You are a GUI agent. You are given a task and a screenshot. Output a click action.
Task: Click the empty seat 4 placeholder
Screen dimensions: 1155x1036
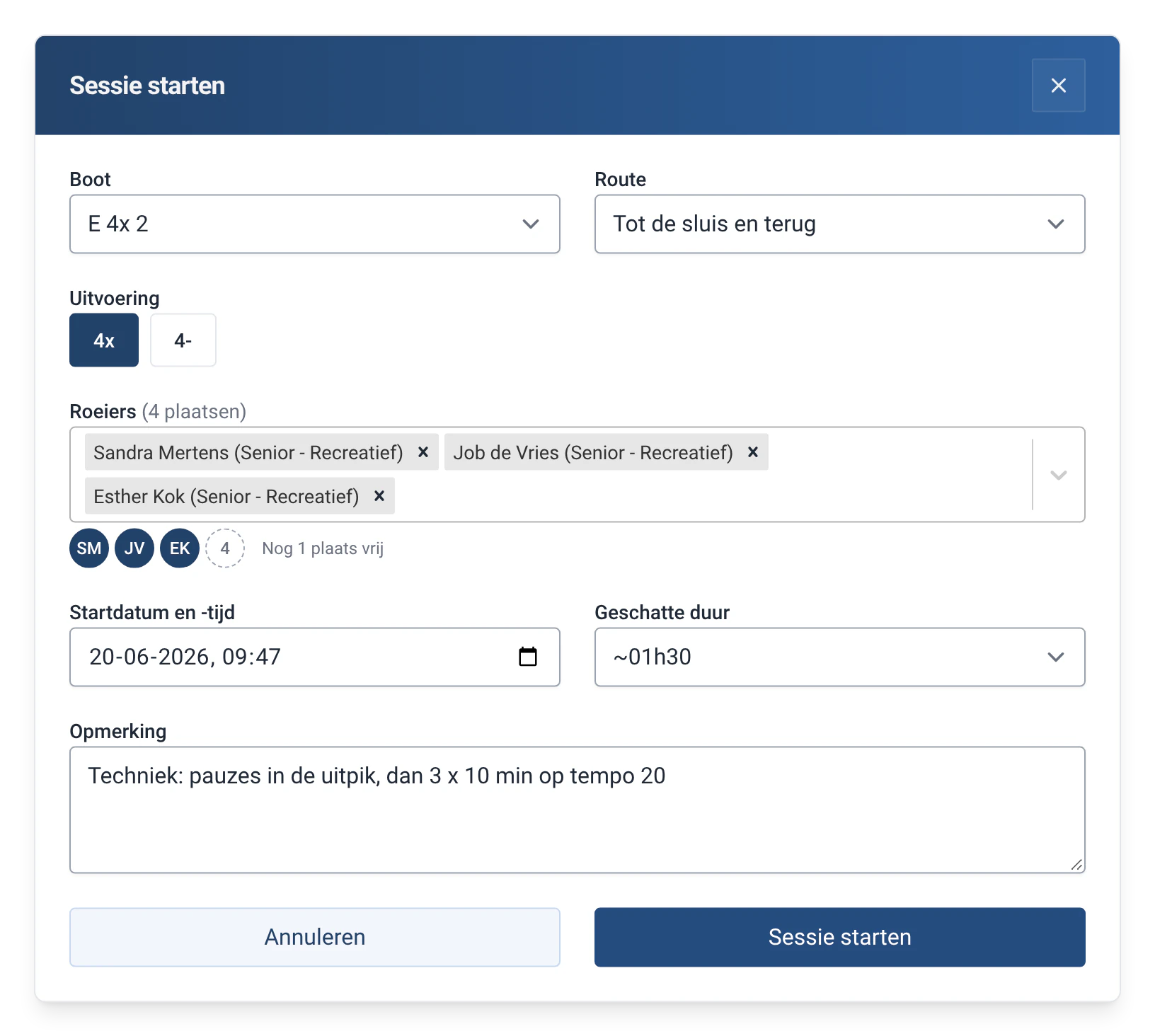(x=225, y=548)
